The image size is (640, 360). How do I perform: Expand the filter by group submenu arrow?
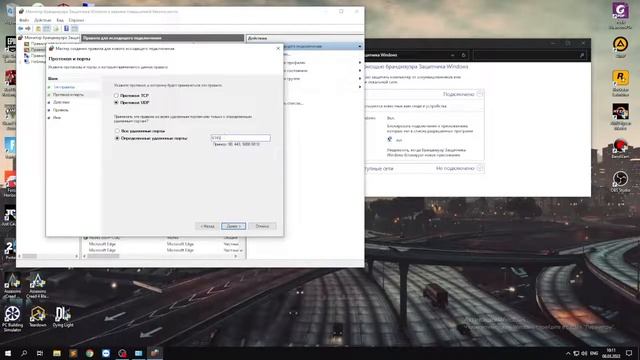(x=360, y=78)
